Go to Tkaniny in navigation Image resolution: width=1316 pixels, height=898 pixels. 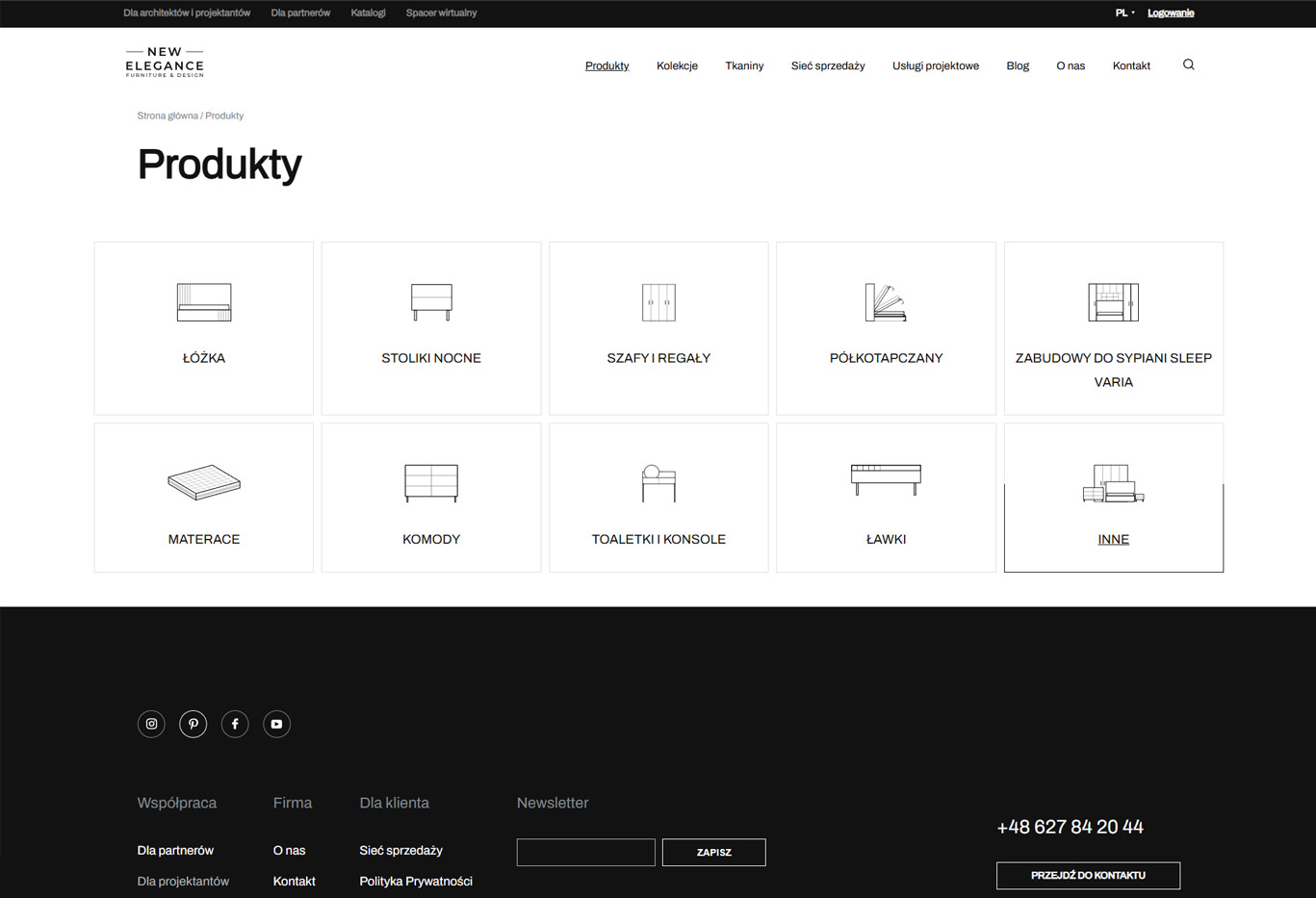[x=744, y=65]
